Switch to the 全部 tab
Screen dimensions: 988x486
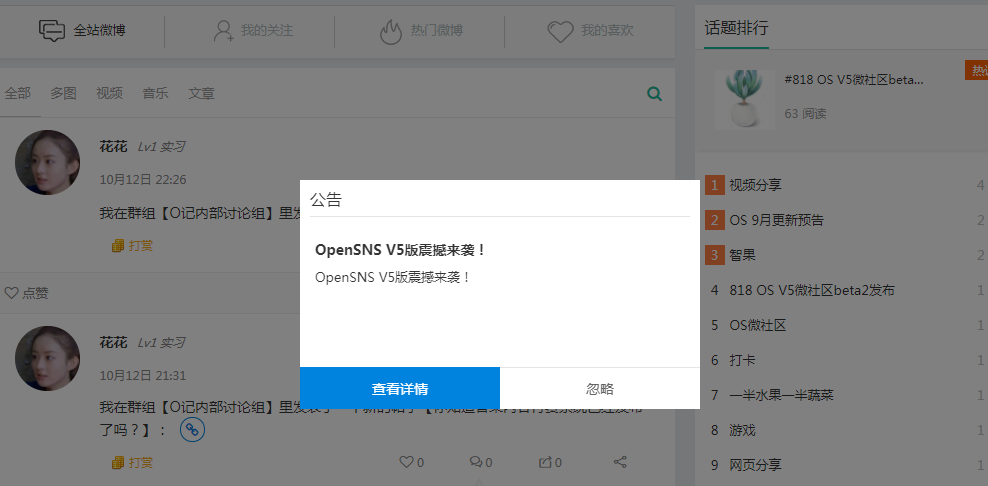pyautogui.click(x=18, y=93)
